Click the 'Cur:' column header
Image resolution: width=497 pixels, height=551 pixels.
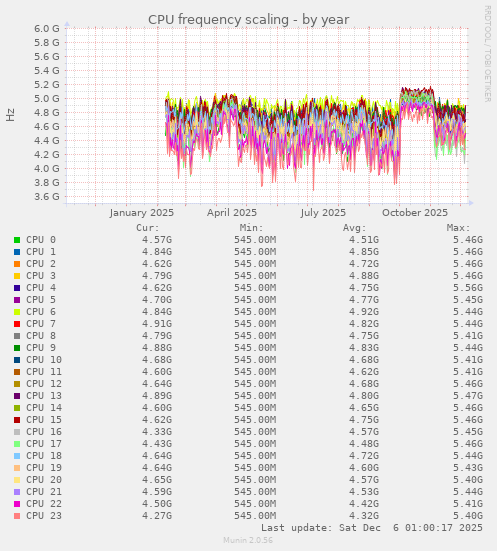148,228
